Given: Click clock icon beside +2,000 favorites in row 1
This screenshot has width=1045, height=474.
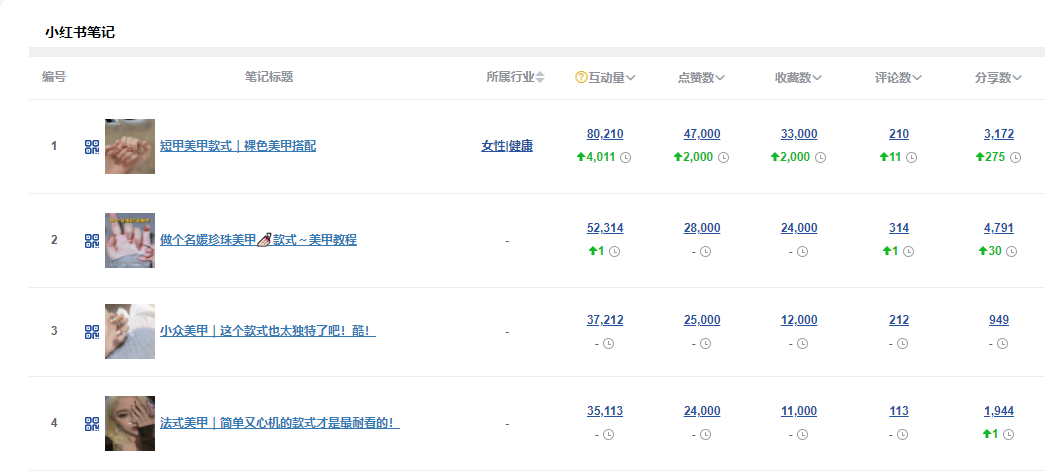Looking at the screenshot, I should (x=821, y=158).
